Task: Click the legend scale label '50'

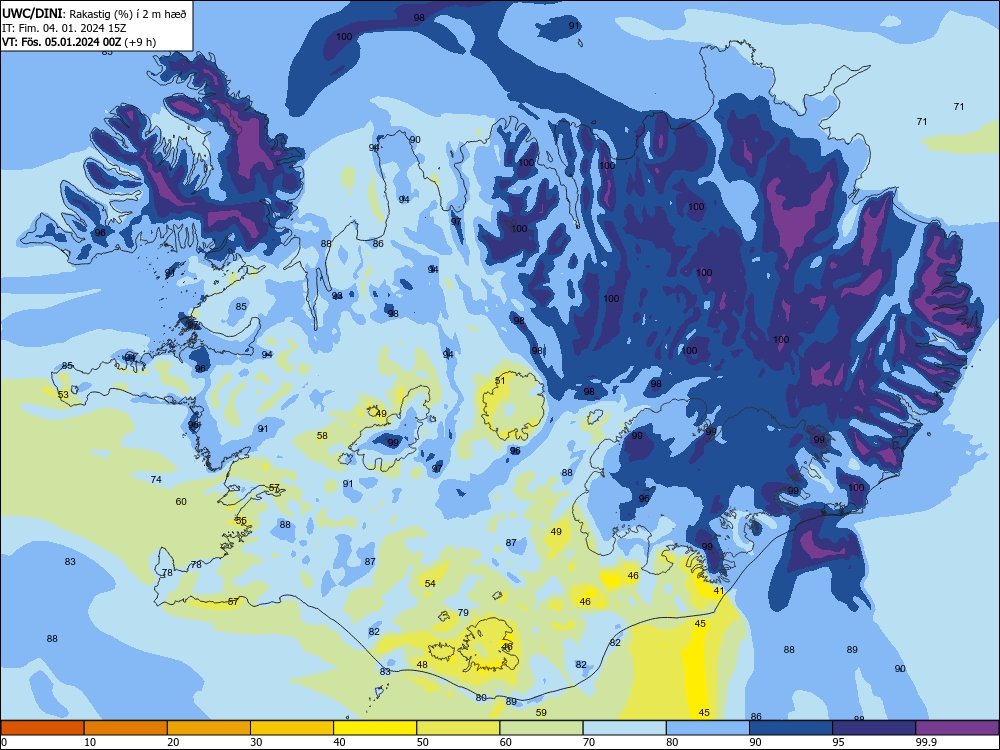Action: [x=423, y=742]
